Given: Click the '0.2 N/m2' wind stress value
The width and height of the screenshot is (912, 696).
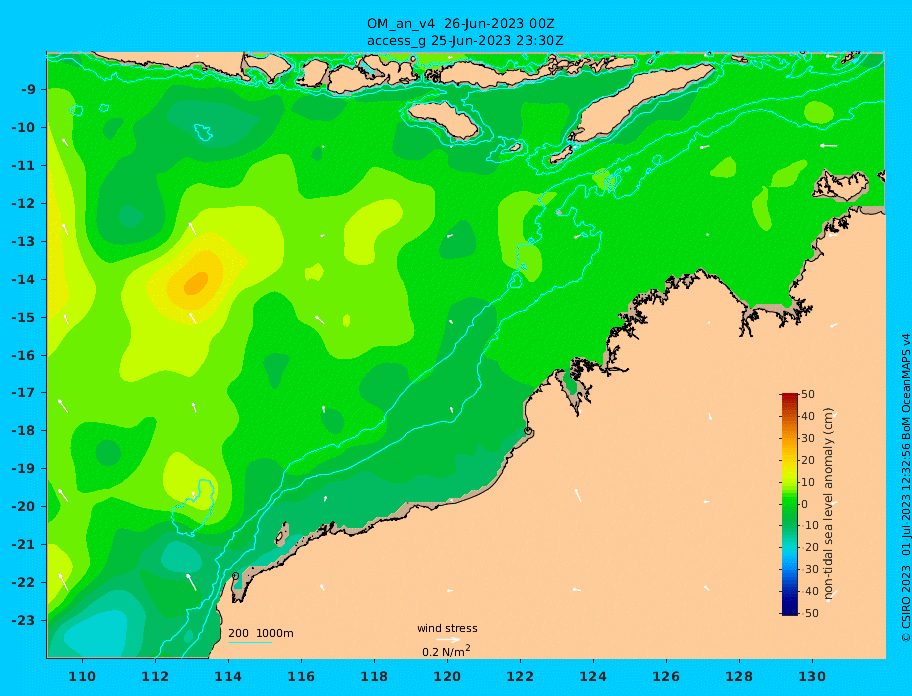Looking at the screenshot, I should pos(446,651).
